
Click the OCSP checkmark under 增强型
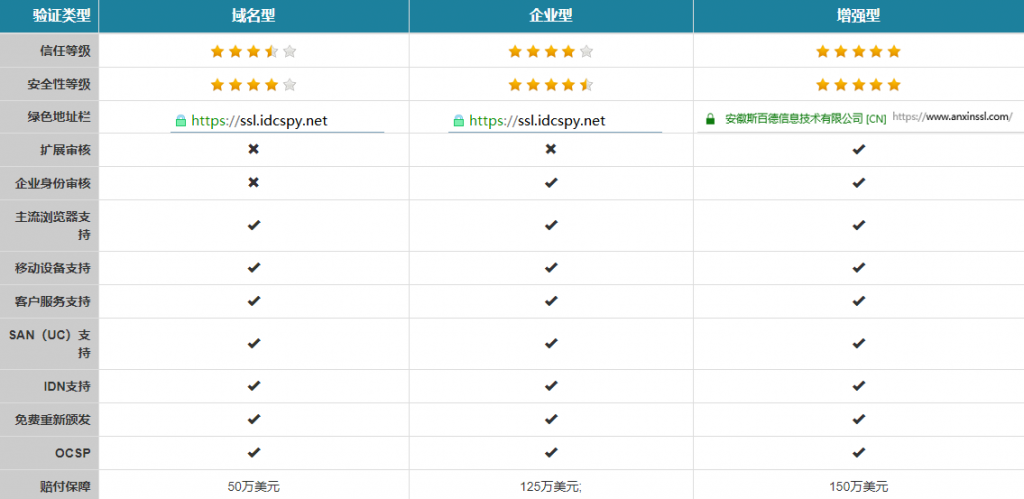click(858, 452)
